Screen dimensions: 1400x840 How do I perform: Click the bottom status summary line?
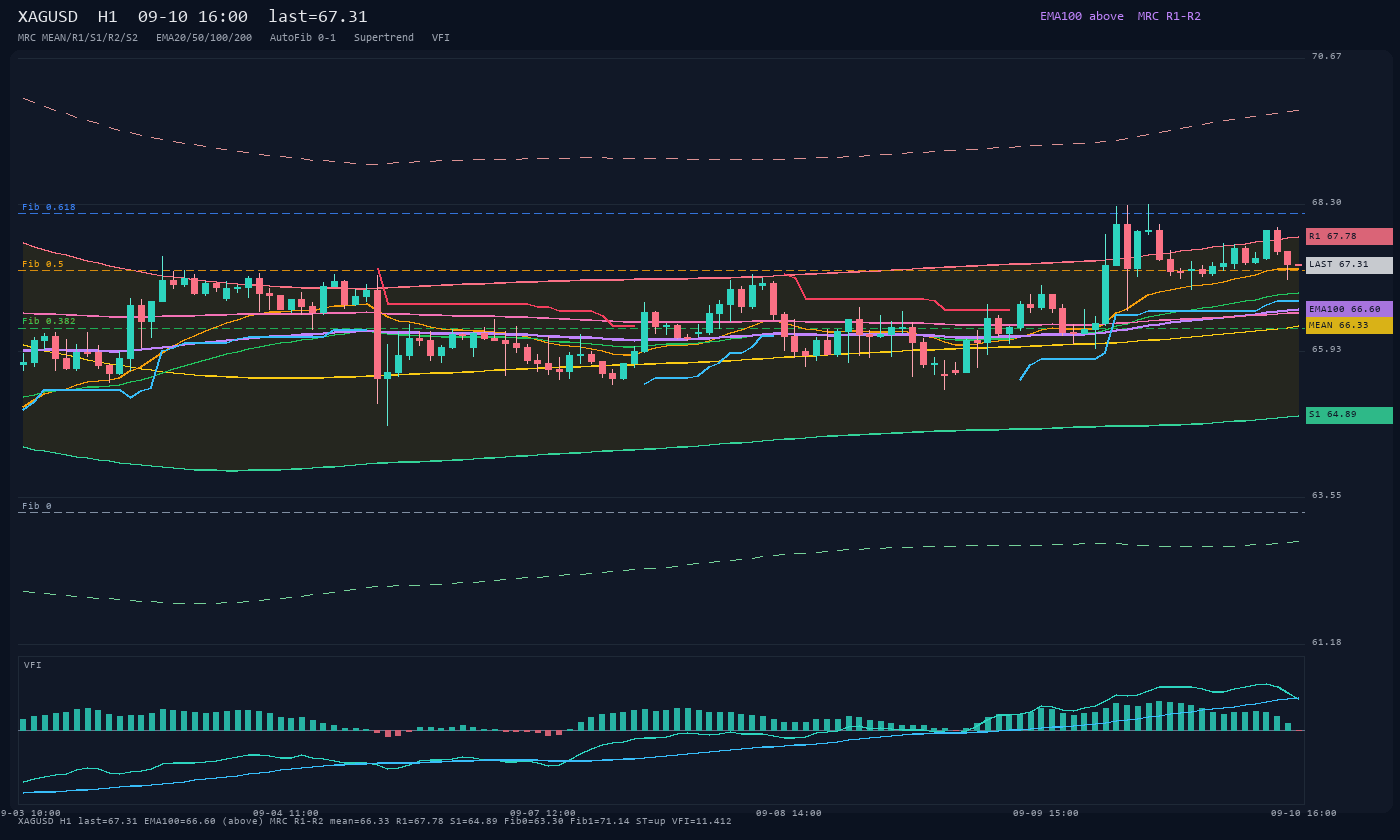375,821
